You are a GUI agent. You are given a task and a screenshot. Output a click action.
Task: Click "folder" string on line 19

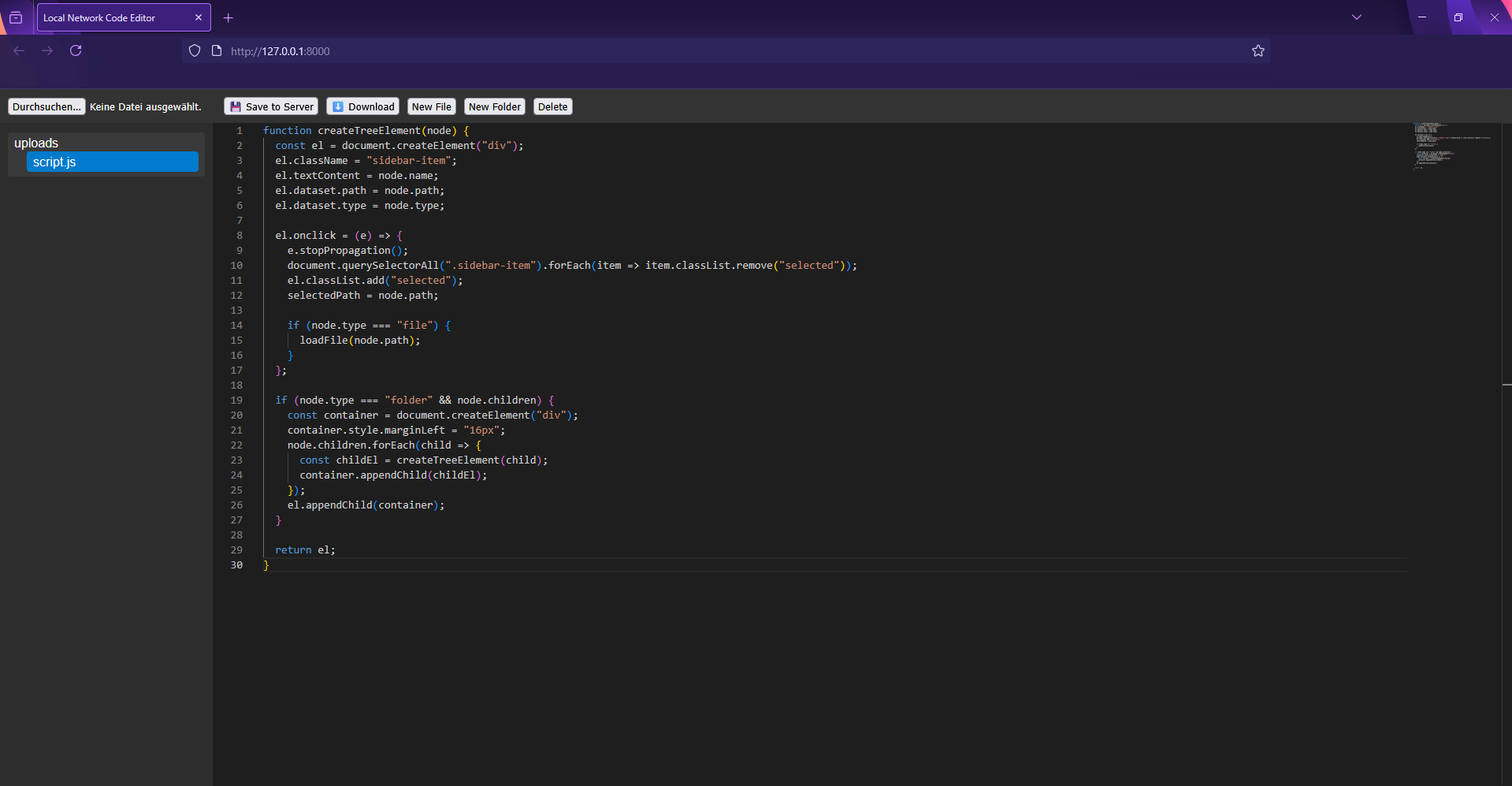(409, 400)
